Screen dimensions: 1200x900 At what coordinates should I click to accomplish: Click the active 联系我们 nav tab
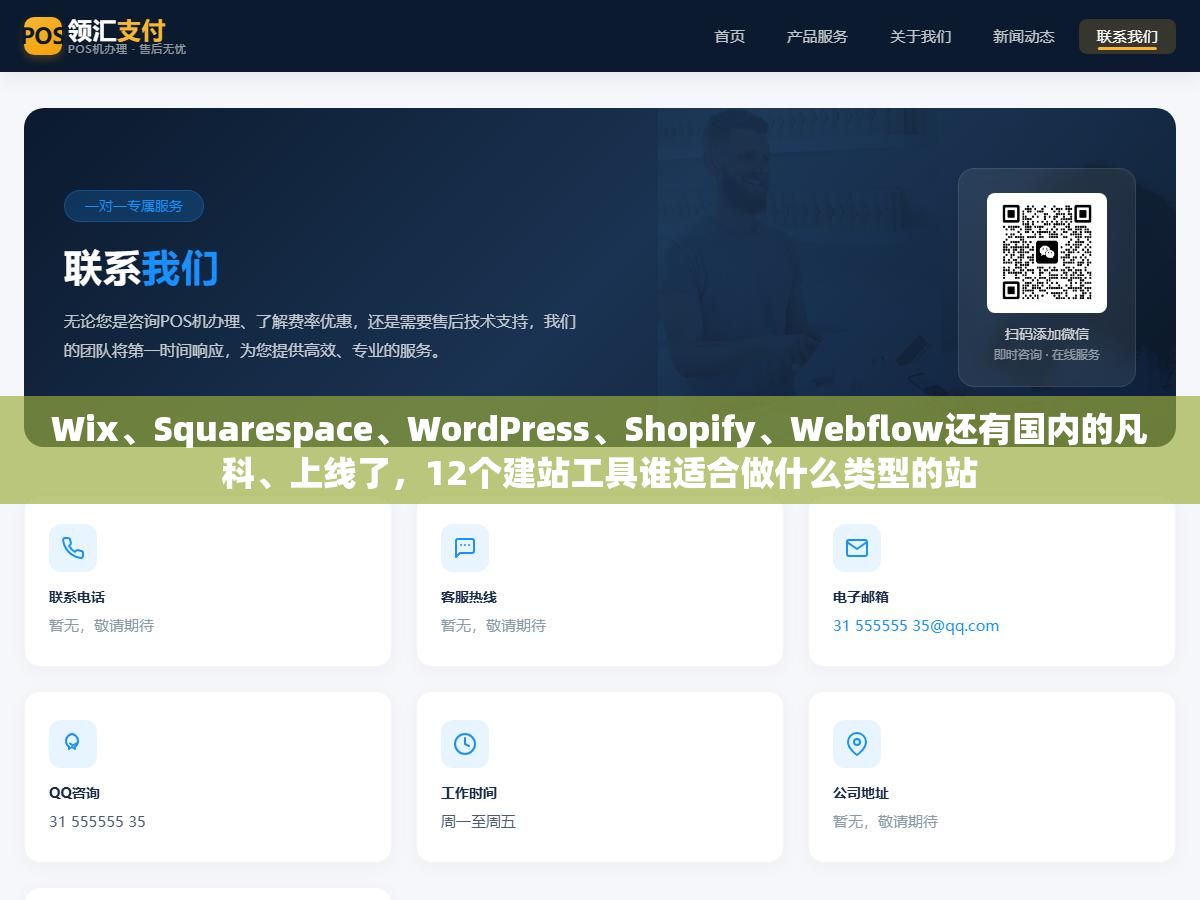(x=1127, y=36)
